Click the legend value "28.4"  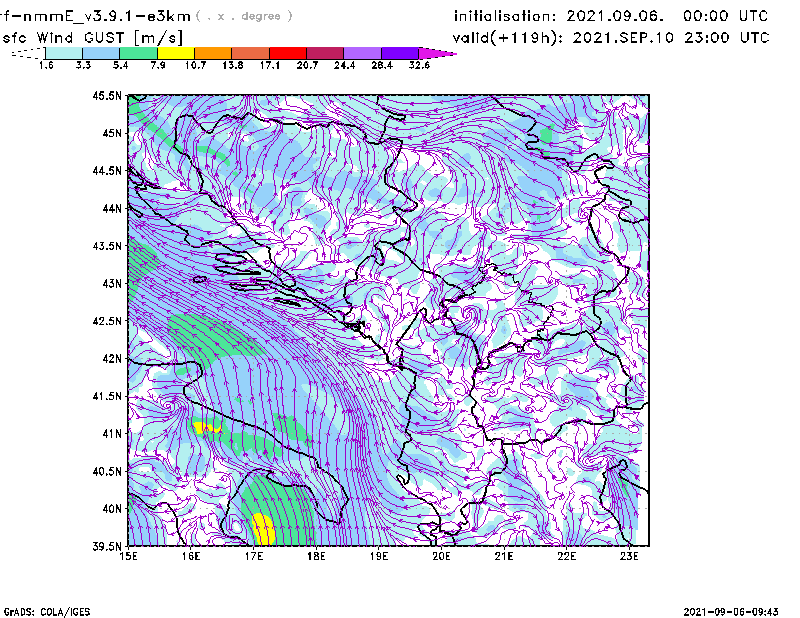(382, 65)
